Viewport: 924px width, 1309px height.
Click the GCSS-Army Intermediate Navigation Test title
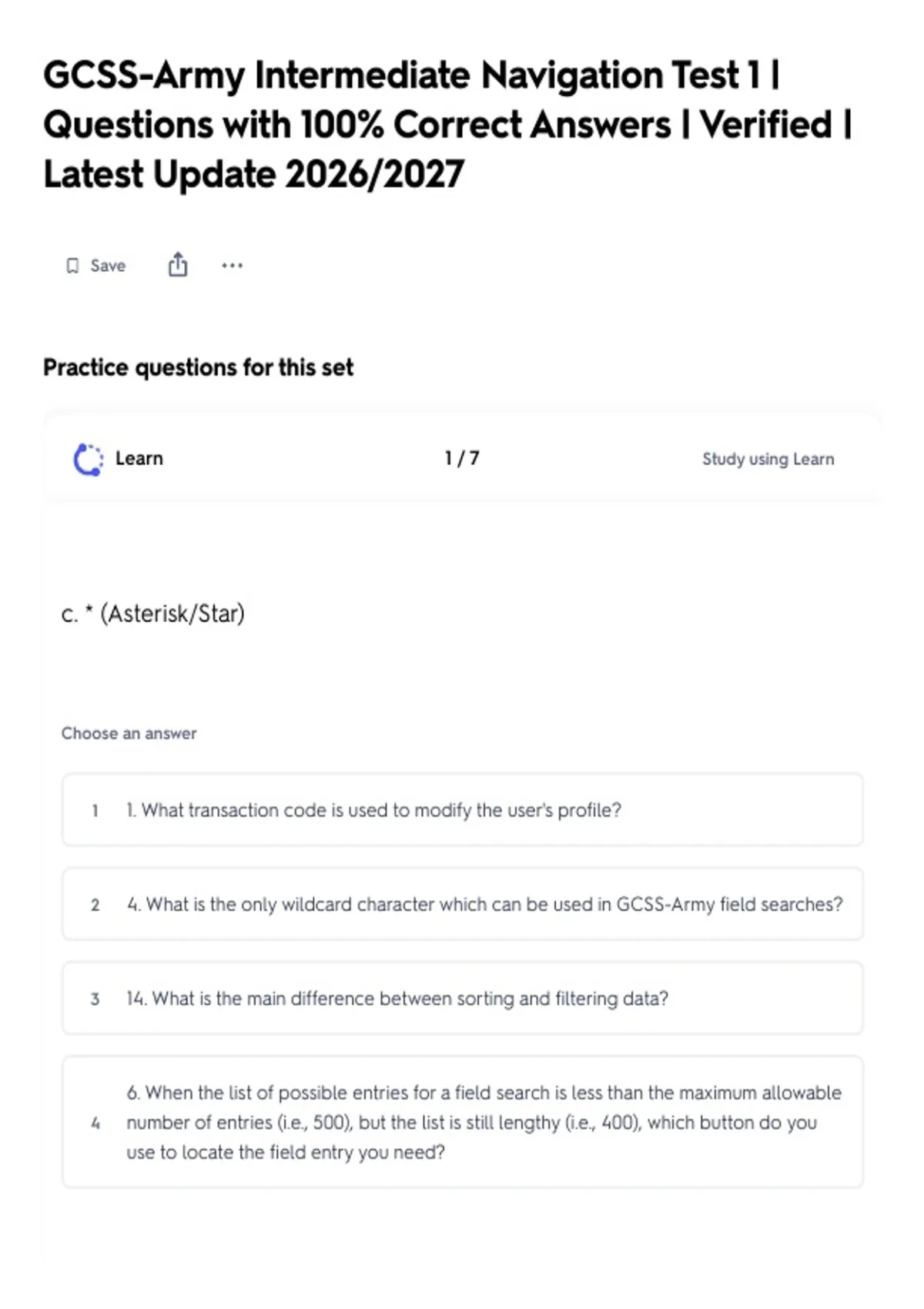(447, 125)
